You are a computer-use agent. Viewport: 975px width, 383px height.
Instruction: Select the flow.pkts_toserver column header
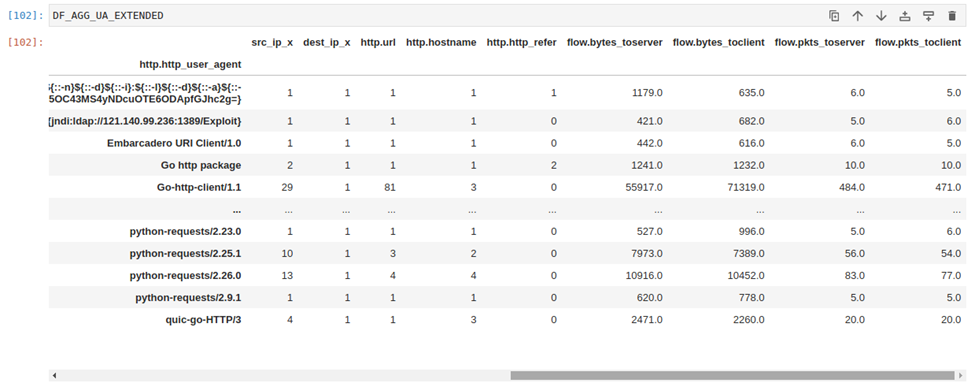coord(820,42)
